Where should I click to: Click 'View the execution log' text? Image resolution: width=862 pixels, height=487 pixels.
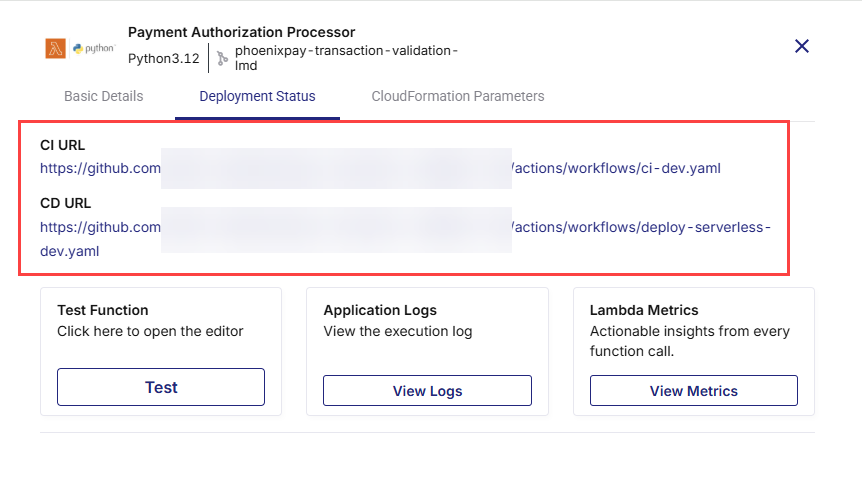[x=397, y=331]
